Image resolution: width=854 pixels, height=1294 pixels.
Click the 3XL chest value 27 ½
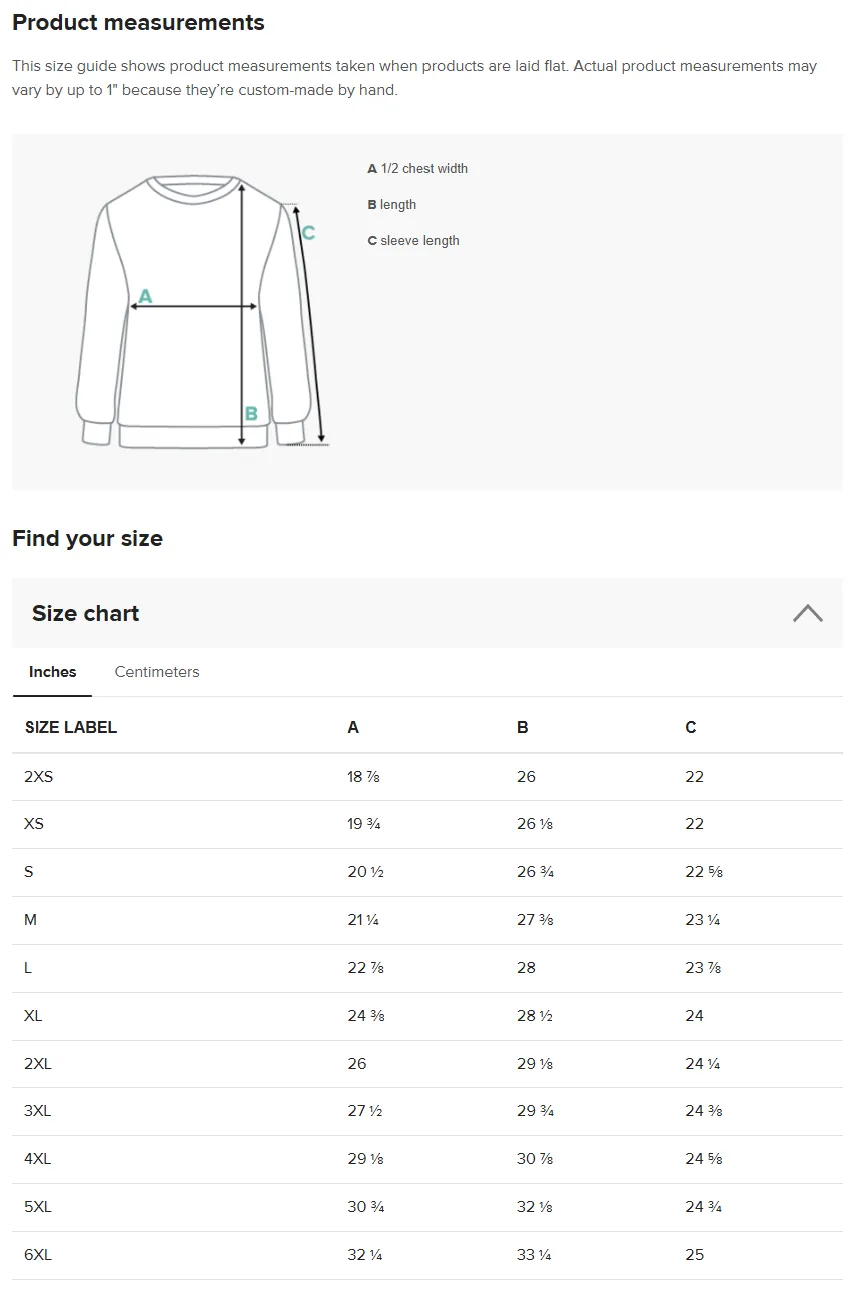(x=365, y=1111)
